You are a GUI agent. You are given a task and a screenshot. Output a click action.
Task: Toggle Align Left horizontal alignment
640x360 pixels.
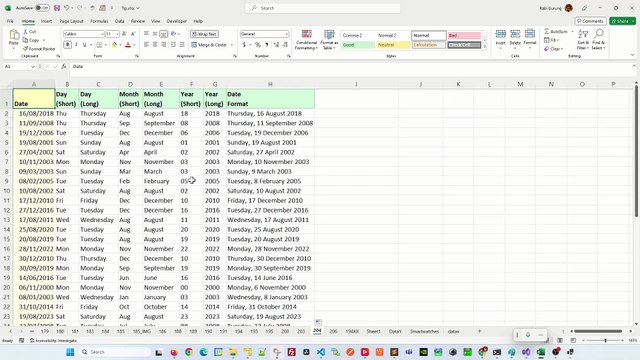pos(146,44)
